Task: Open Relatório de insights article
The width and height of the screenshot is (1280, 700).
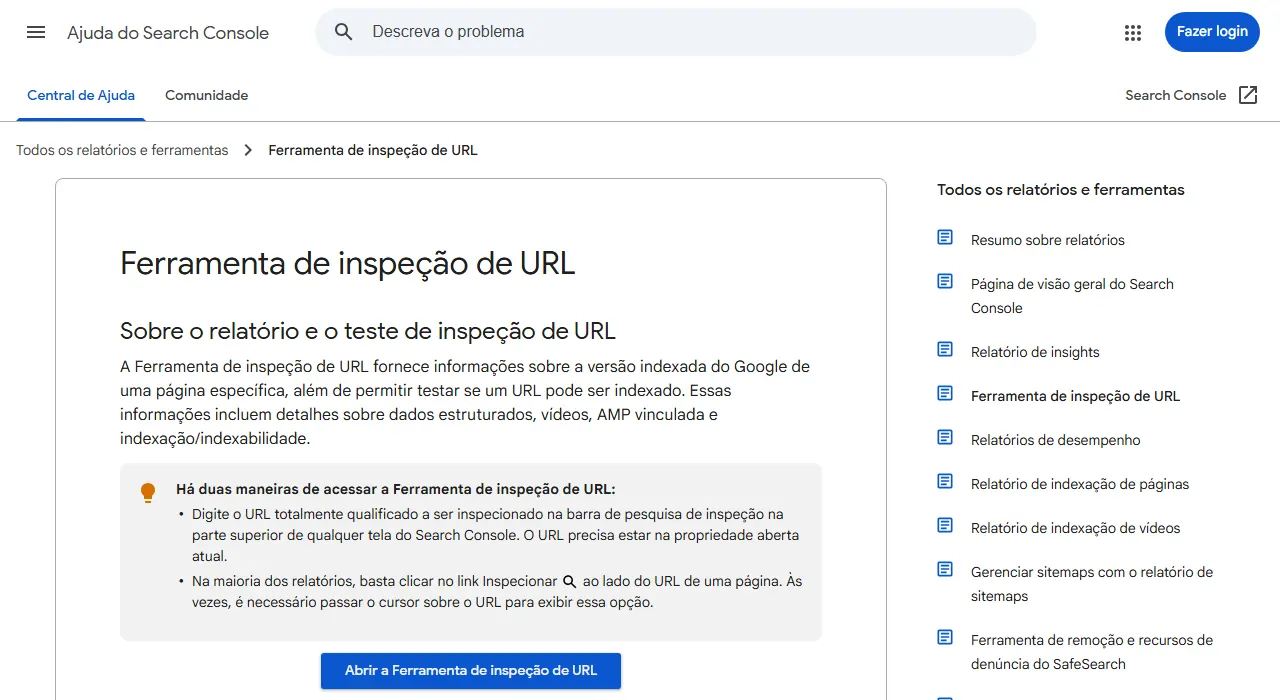Action: click(x=1035, y=352)
